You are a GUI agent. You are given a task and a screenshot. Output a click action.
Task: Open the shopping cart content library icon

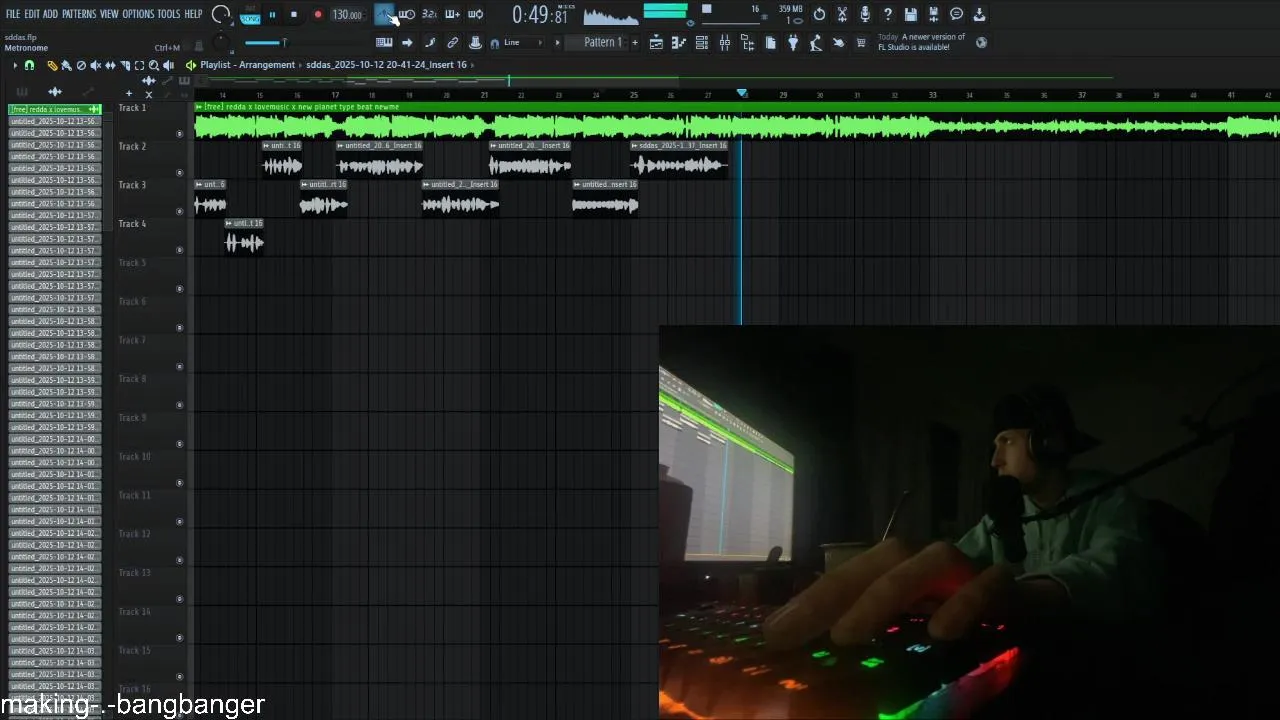click(x=862, y=43)
